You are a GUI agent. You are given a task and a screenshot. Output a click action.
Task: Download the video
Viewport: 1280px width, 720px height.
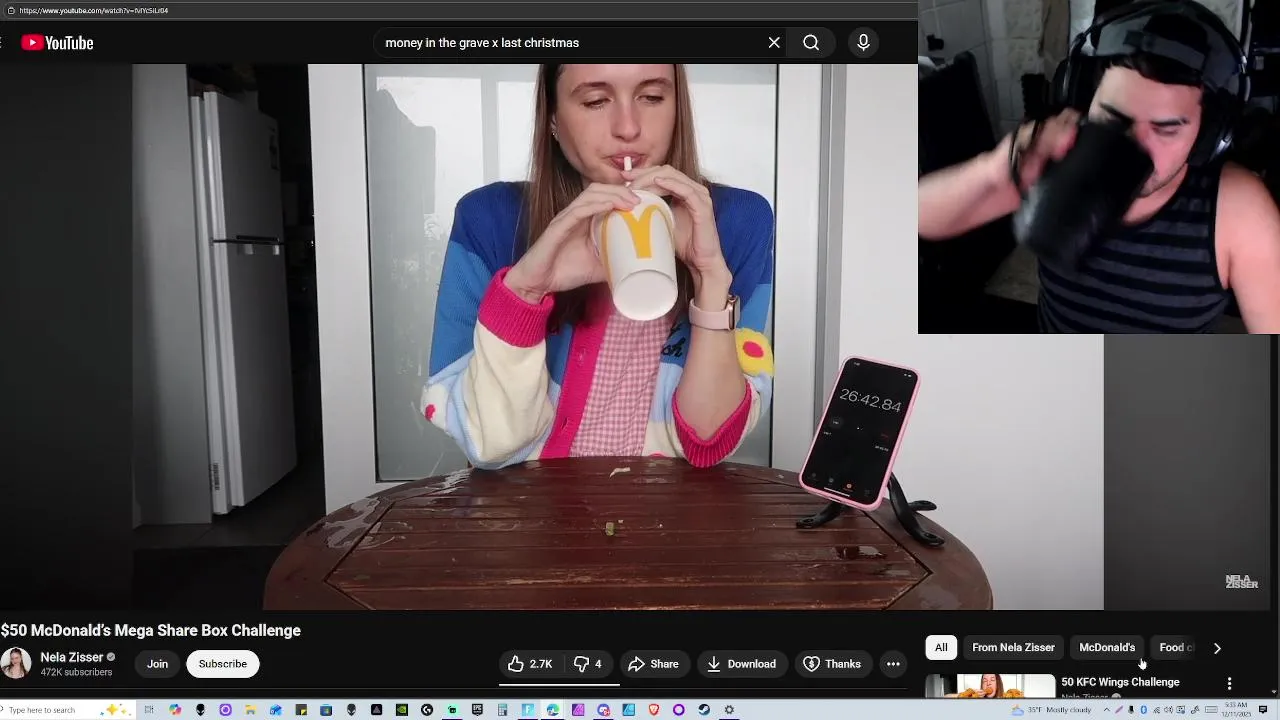pos(741,664)
